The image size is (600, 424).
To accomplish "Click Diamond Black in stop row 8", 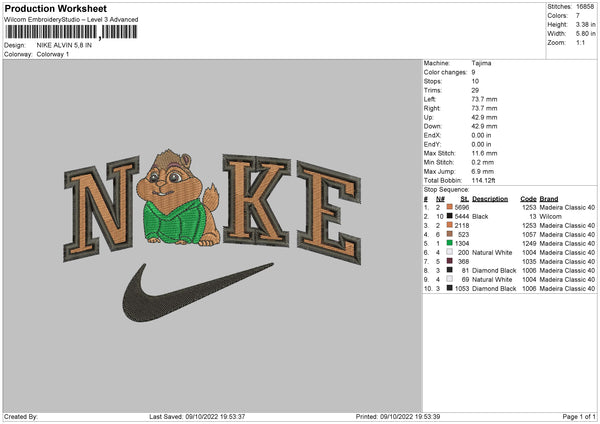I will (494, 271).
